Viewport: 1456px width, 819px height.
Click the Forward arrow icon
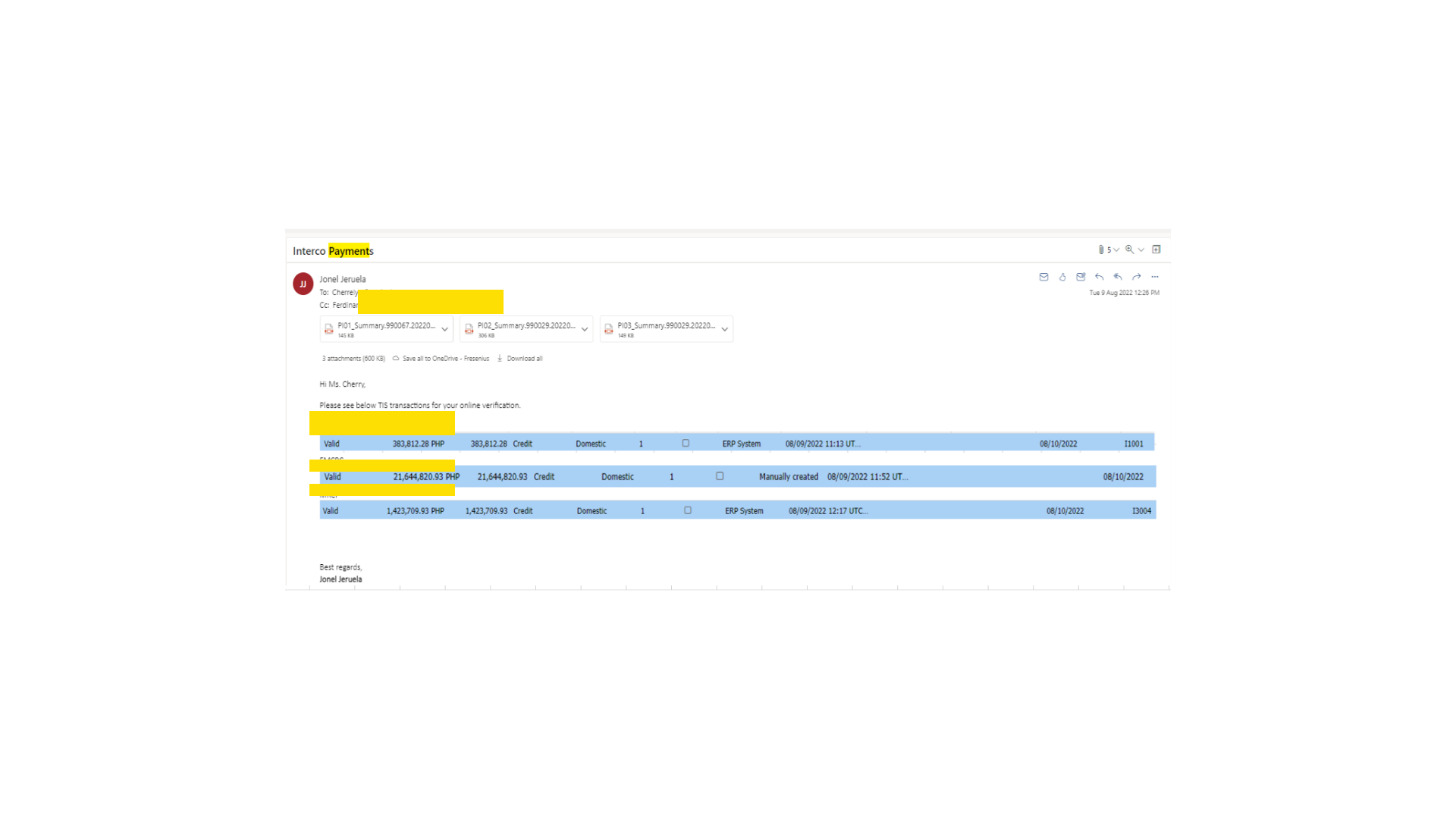point(1136,277)
